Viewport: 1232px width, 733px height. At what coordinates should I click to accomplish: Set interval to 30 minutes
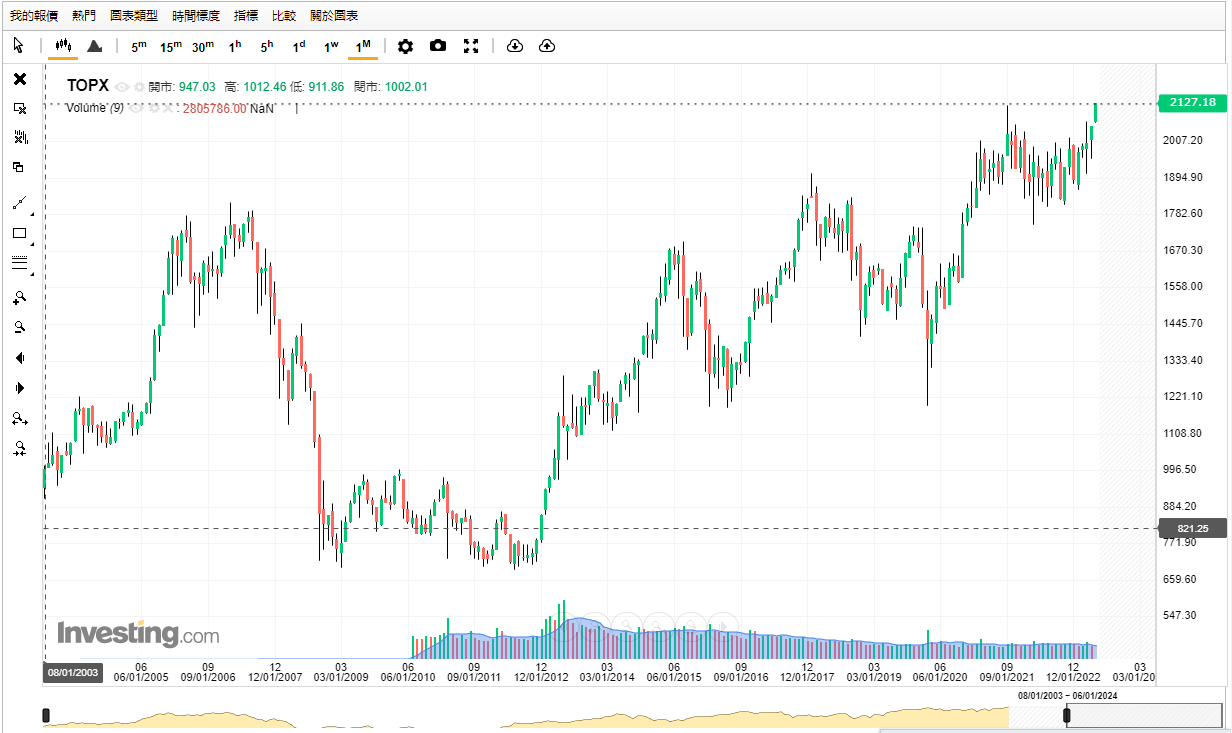click(203, 46)
